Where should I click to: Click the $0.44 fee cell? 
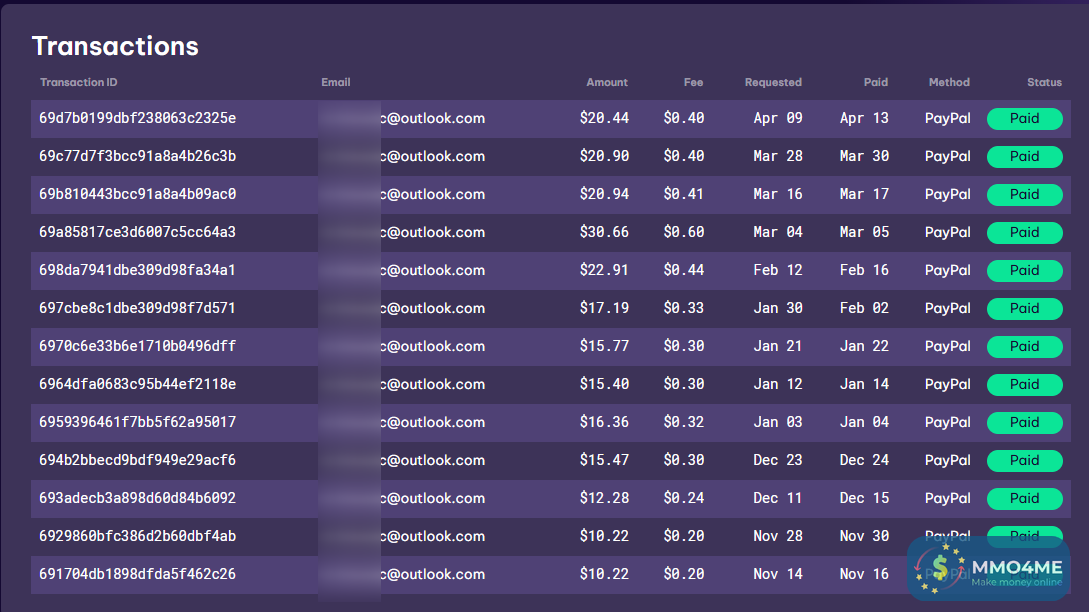point(683,270)
